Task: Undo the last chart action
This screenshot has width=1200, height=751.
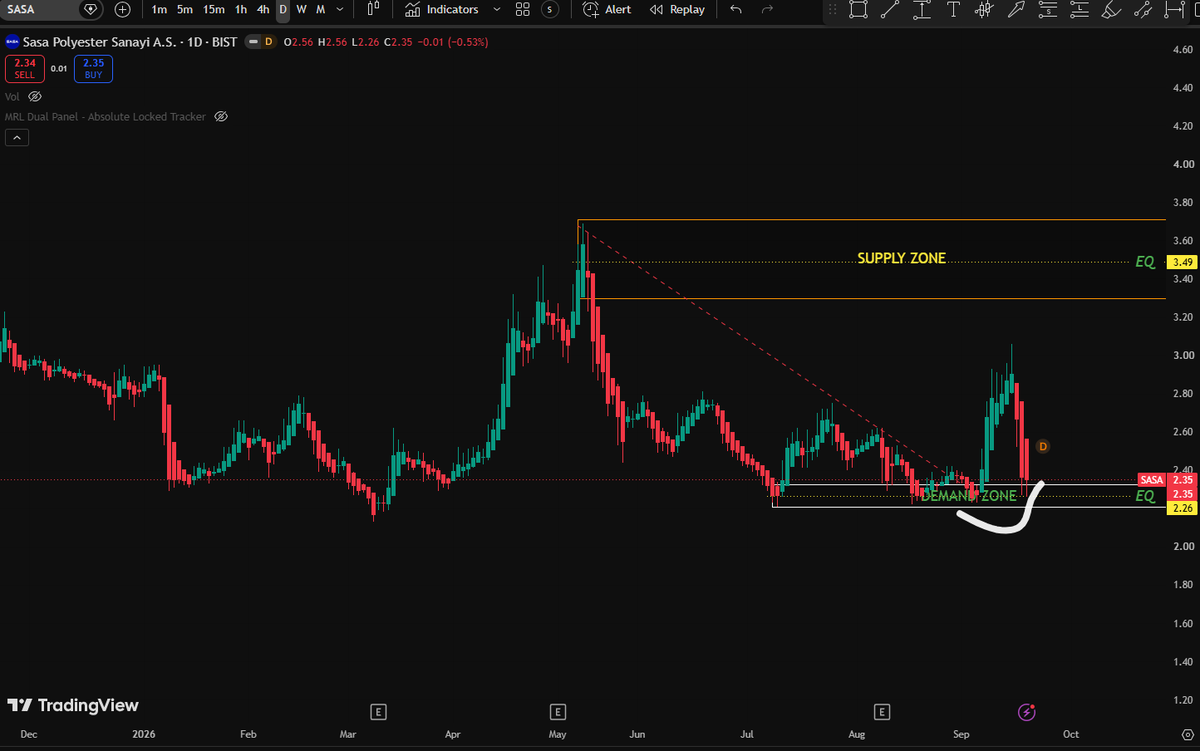Action: (x=737, y=9)
